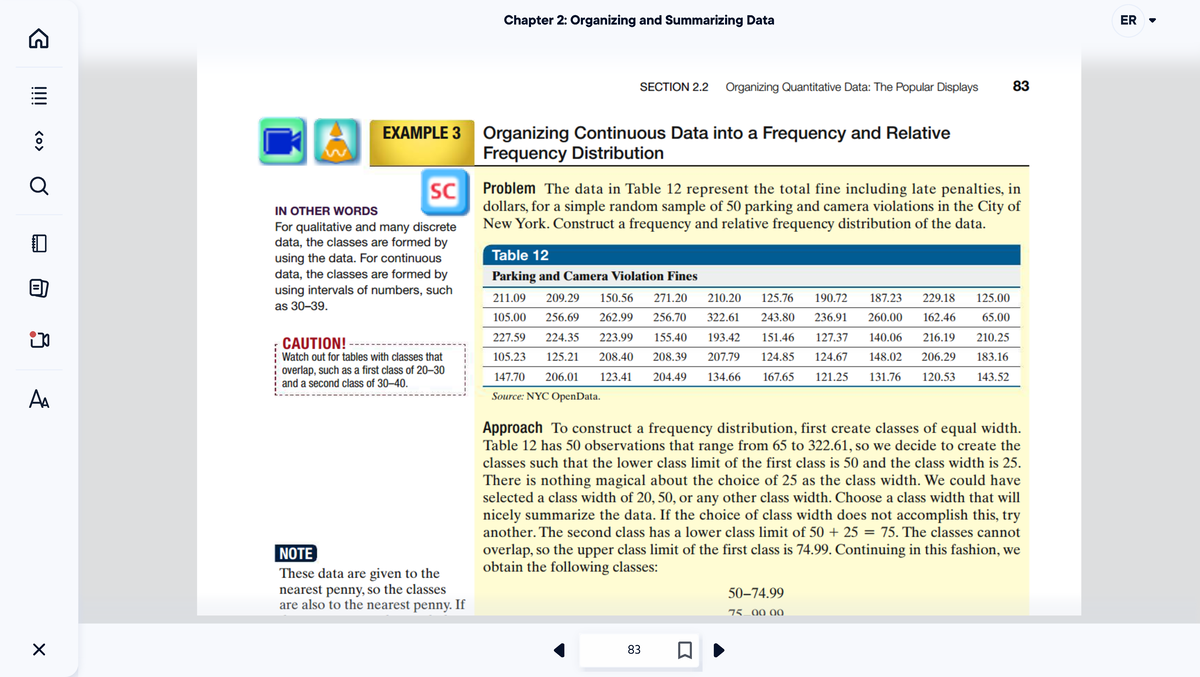Open the text display settings (Aa)
This screenshot has width=1200, height=677.
coord(38,399)
